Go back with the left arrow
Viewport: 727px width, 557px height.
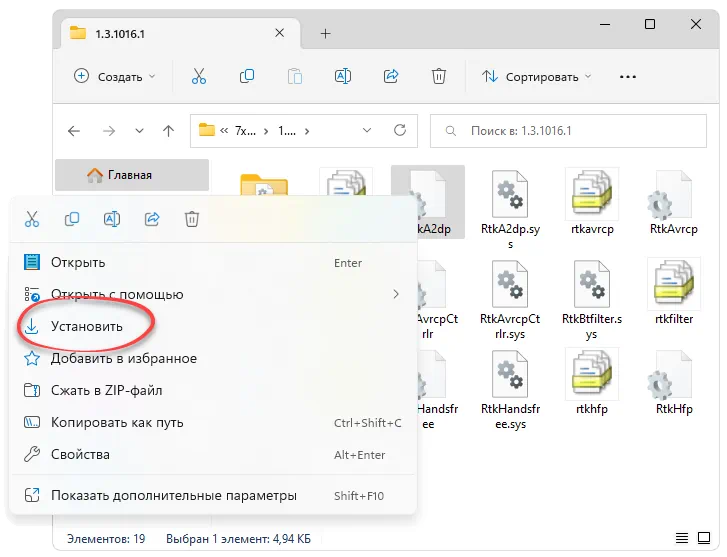(x=74, y=131)
